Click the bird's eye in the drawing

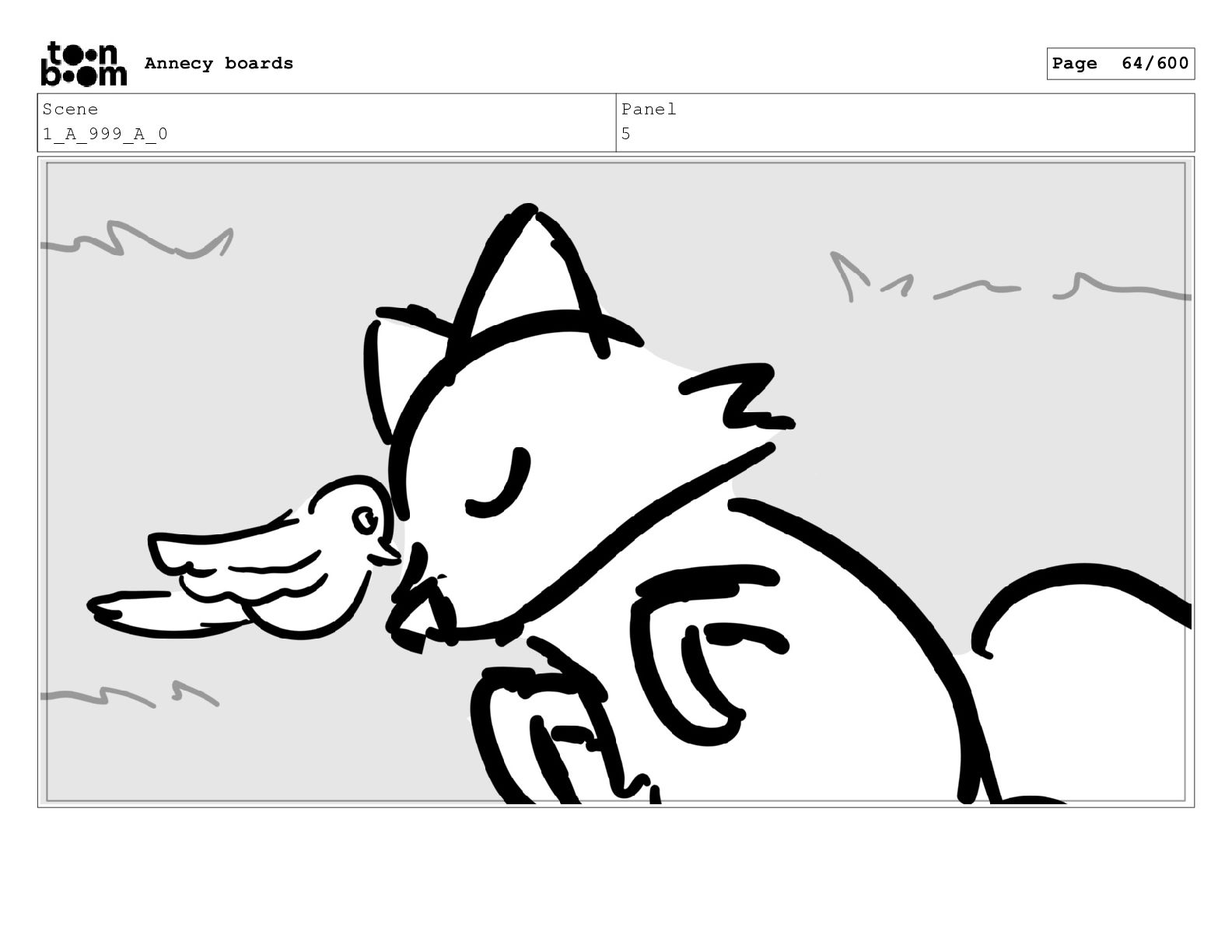(x=365, y=520)
